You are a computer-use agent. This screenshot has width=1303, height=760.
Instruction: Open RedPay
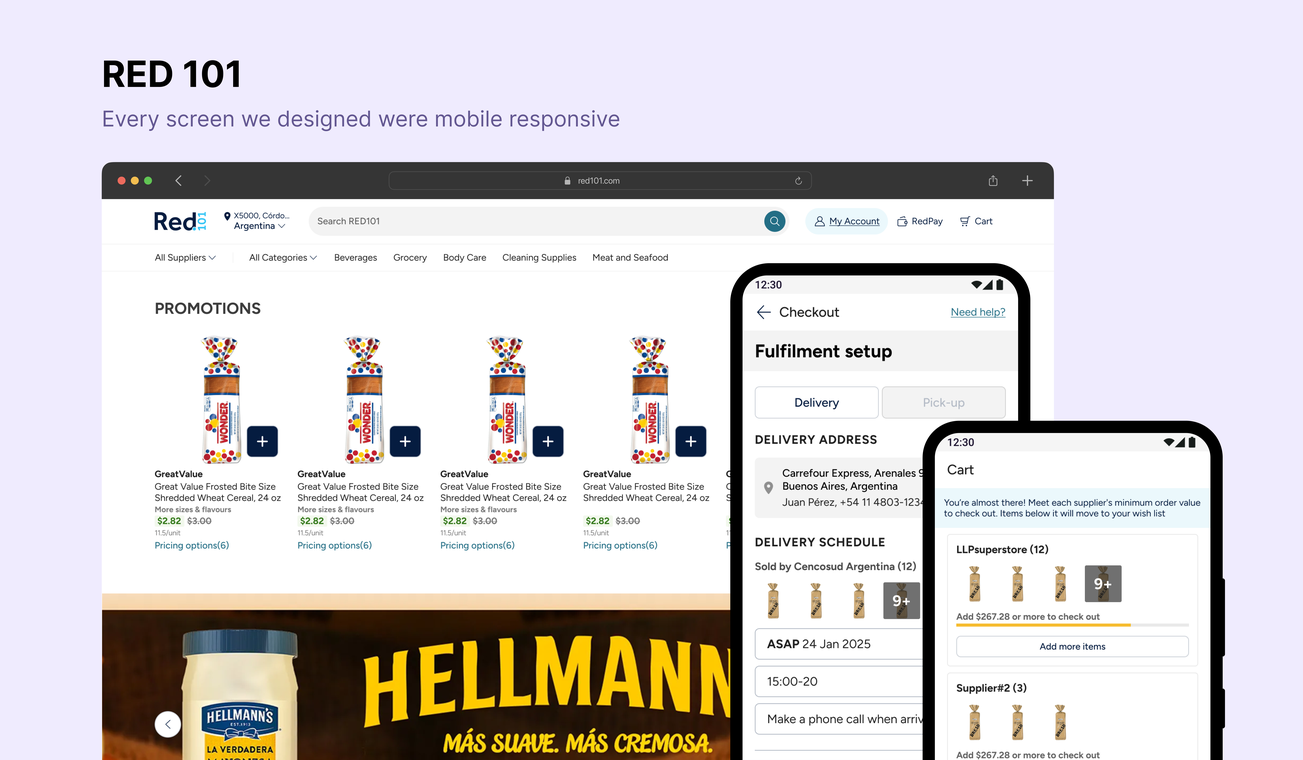click(x=920, y=221)
